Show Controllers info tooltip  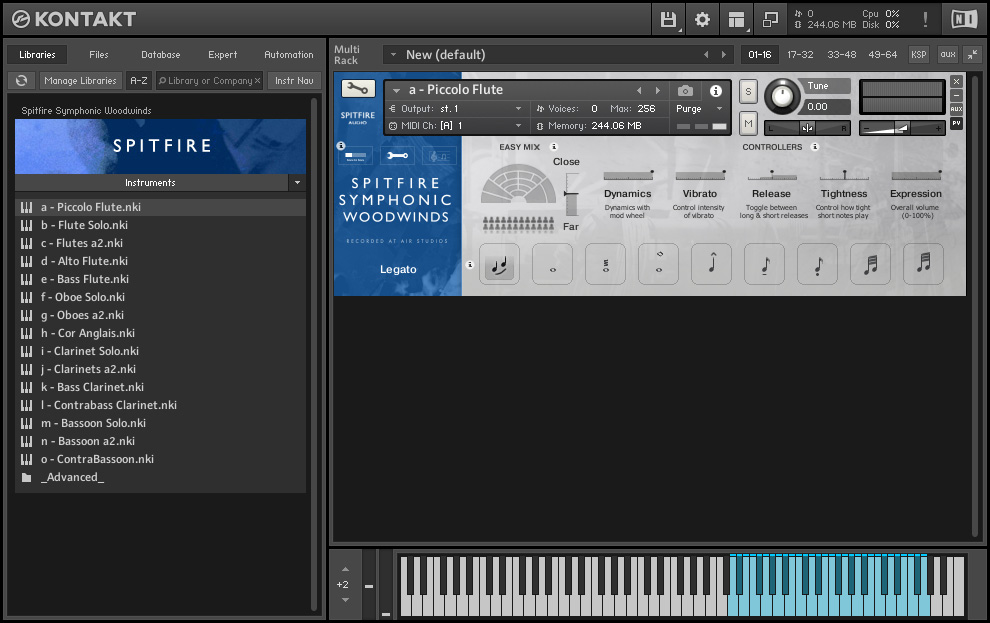coord(815,146)
